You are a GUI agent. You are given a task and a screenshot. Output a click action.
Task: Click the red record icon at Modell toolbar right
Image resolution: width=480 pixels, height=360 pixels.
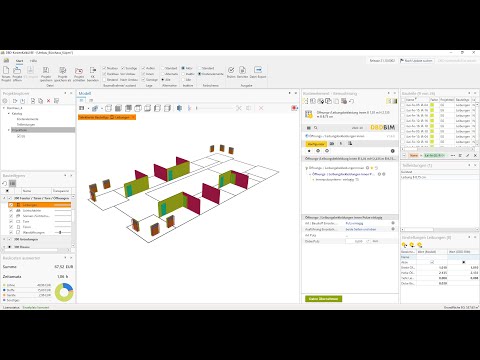pos(294,108)
